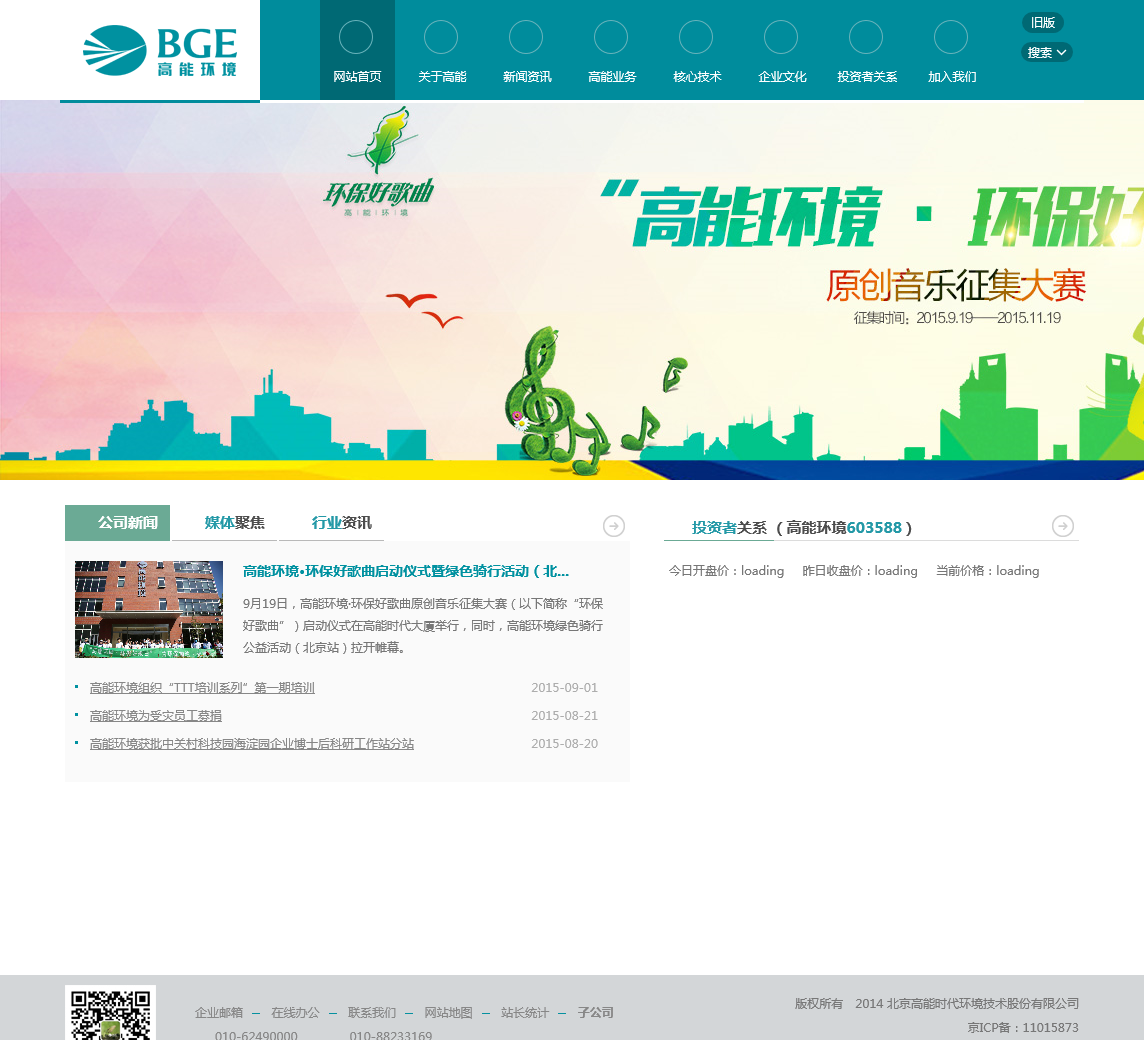Click 昨日收盘价 loading value
The width and height of the screenshot is (1144, 1040).
(x=896, y=571)
